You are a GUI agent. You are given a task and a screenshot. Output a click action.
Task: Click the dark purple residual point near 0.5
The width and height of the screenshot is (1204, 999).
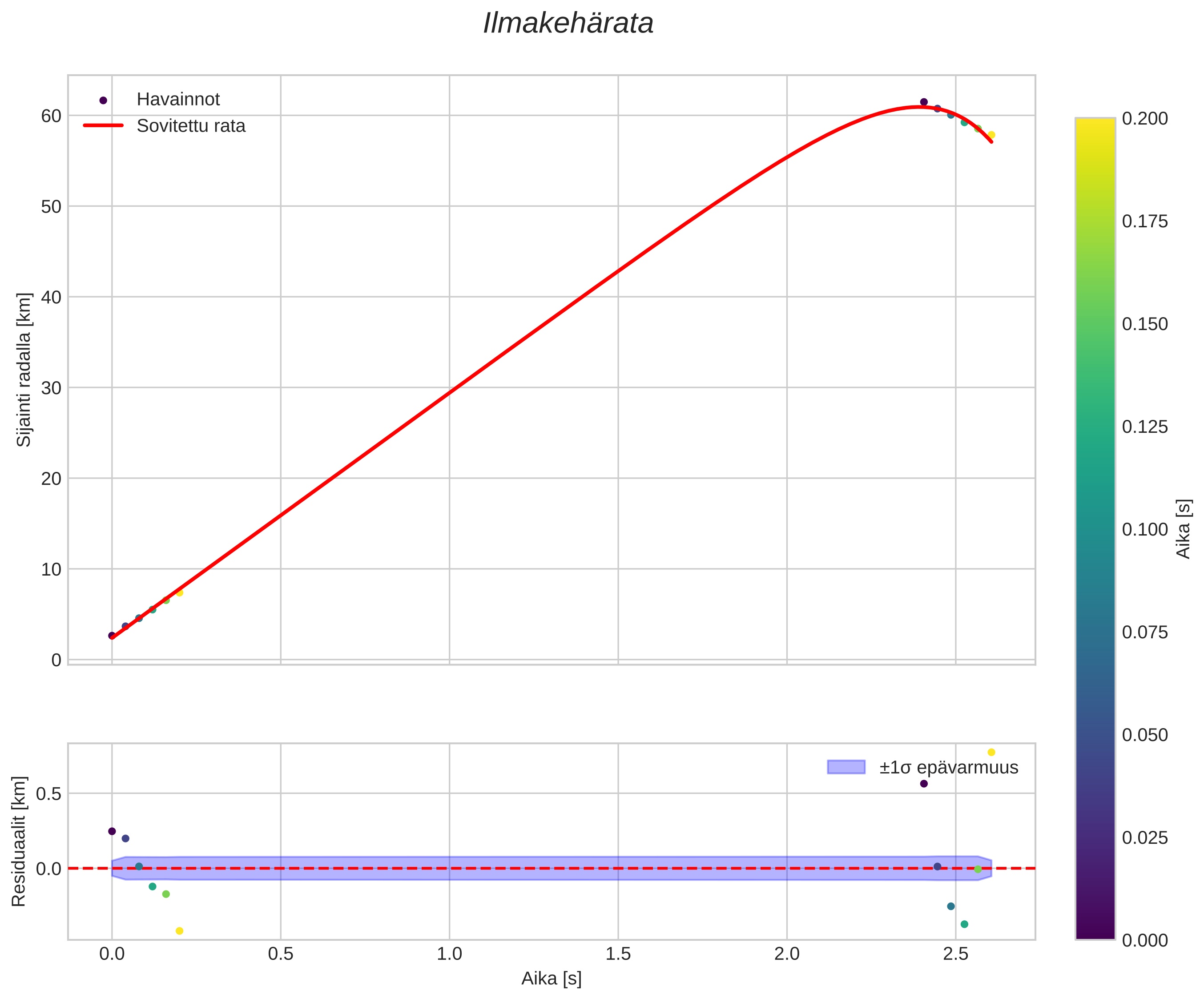tap(924, 784)
